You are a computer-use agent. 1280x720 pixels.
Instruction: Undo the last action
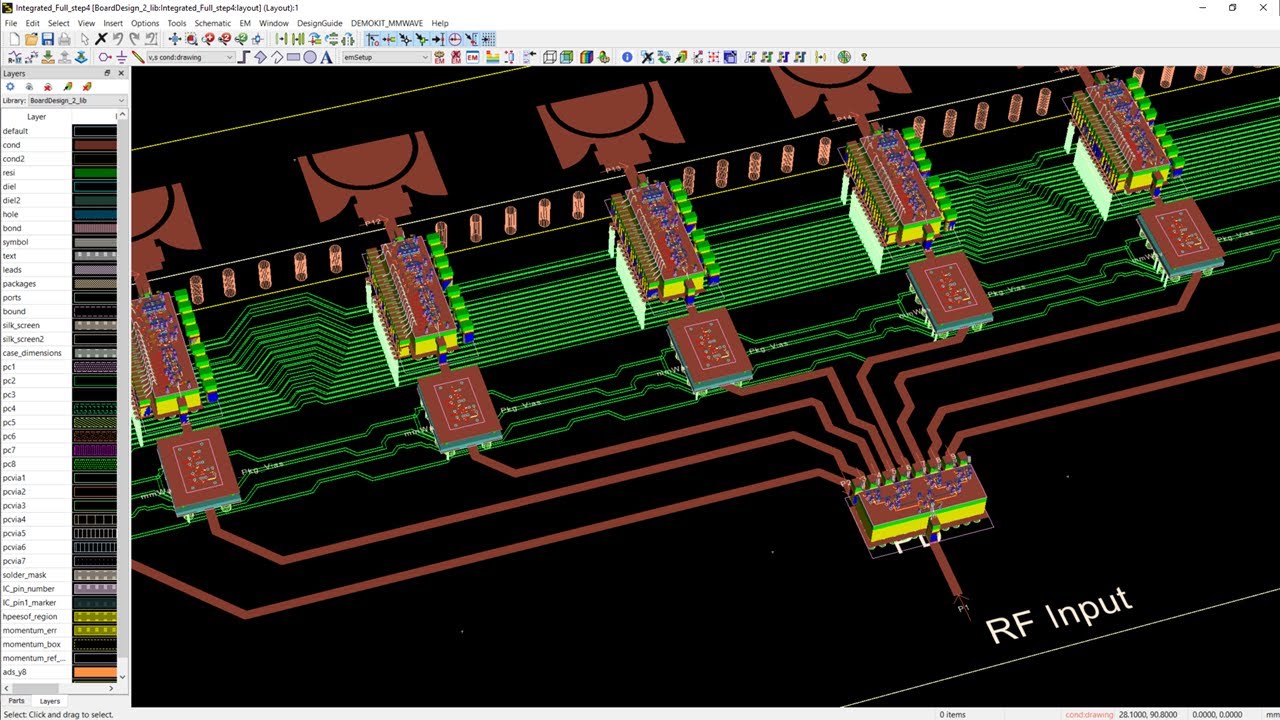click(x=117, y=39)
